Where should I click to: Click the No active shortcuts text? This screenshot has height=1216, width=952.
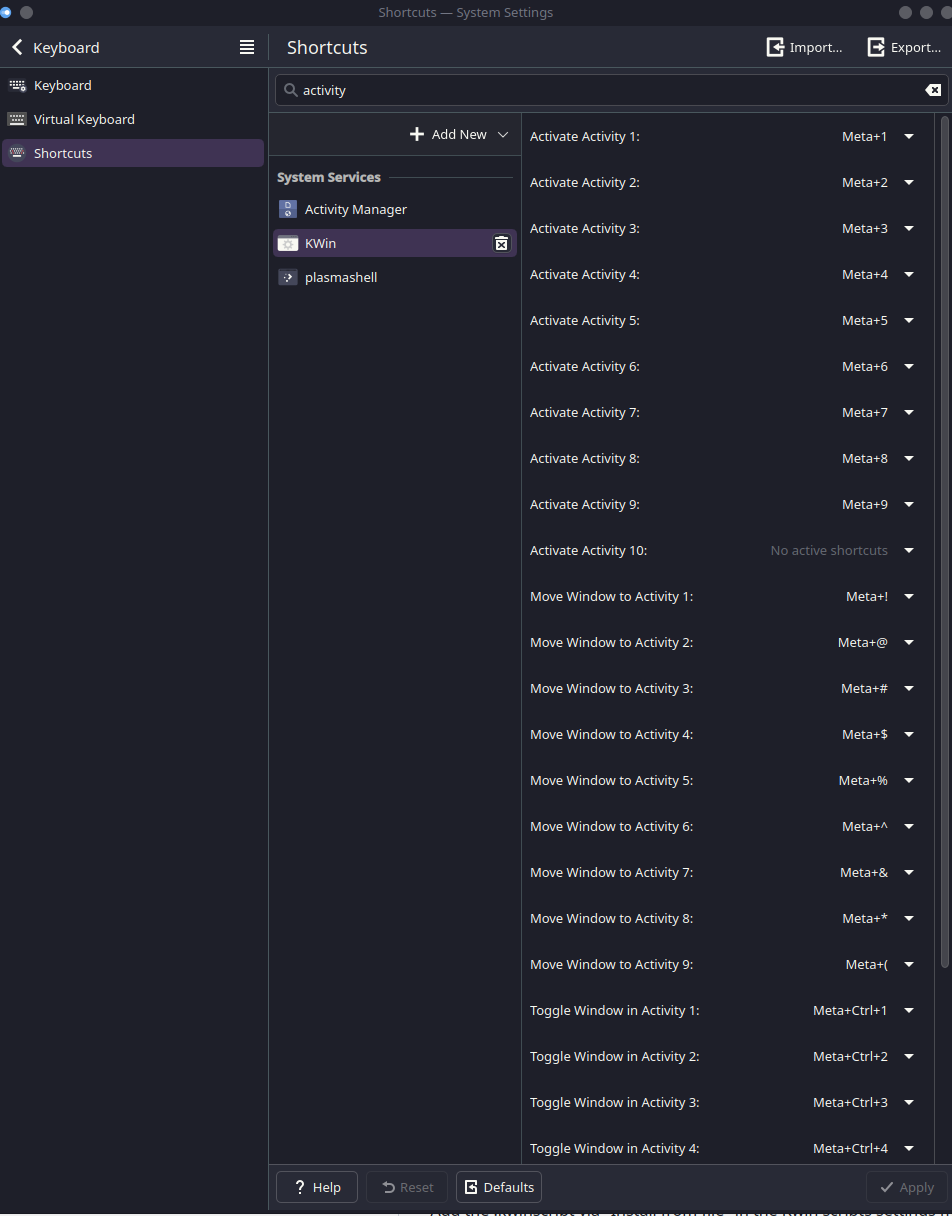pos(829,550)
